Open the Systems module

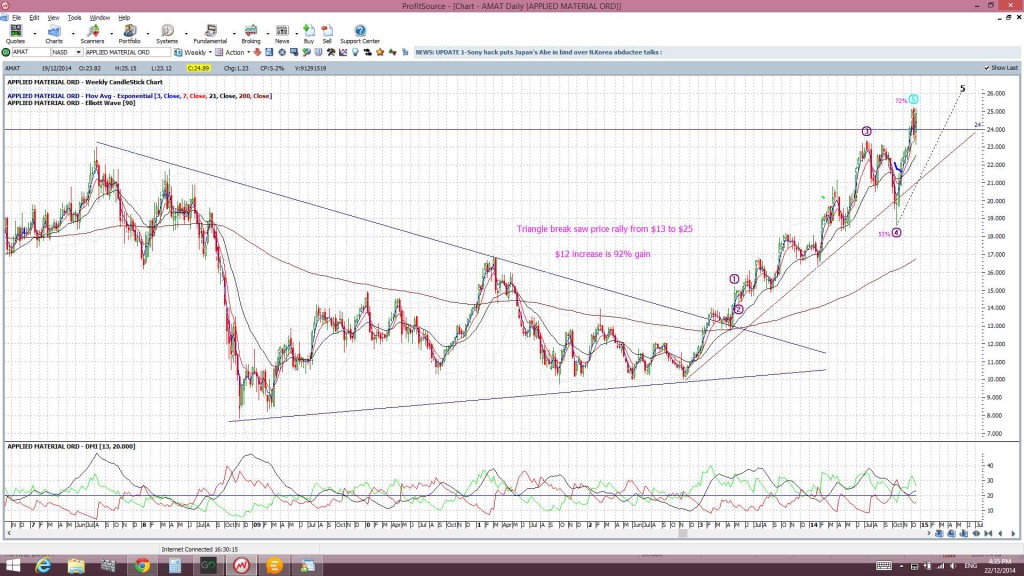coord(167,34)
